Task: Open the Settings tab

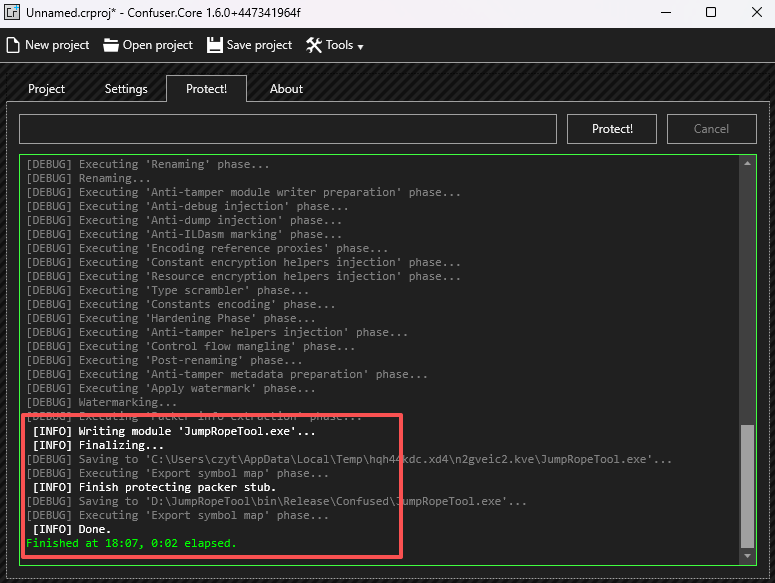Action: [x=126, y=89]
